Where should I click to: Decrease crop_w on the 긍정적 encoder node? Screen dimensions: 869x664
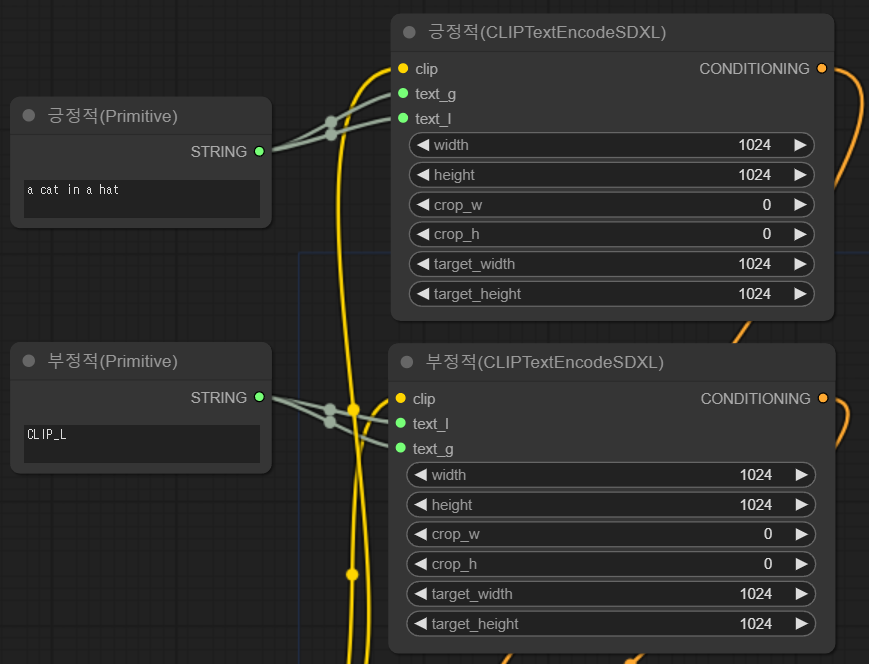click(423, 205)
